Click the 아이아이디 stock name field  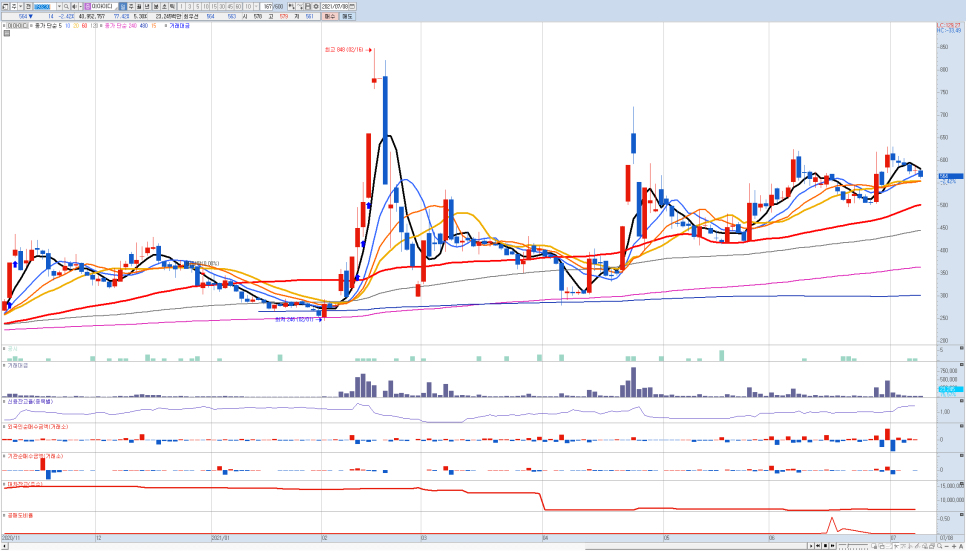pyautogui.click(x=104, y=6)
